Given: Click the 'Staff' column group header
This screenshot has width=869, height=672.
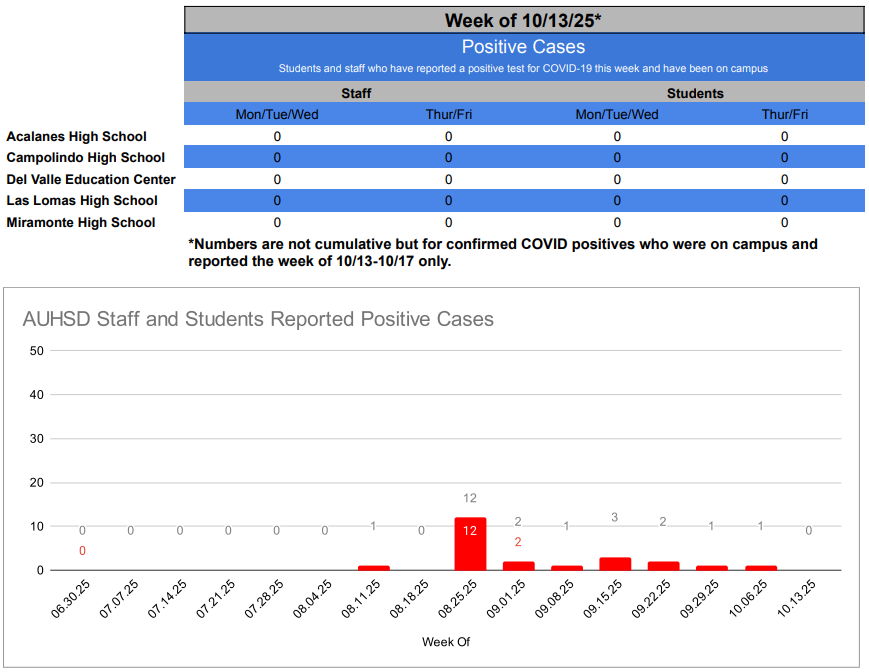Looking at the screenshot, I should coord(356,93).
